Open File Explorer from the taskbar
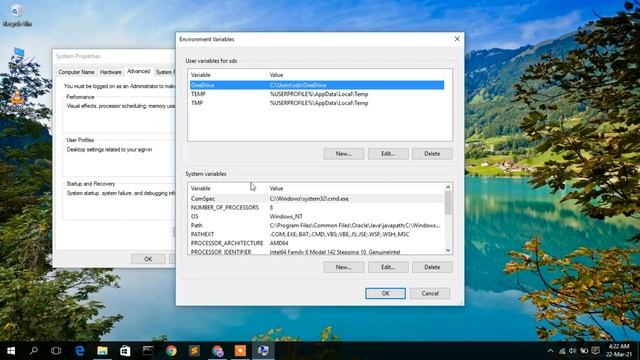Image resolution: width=640 pixels, height=360 pixels. coord(102,351)
